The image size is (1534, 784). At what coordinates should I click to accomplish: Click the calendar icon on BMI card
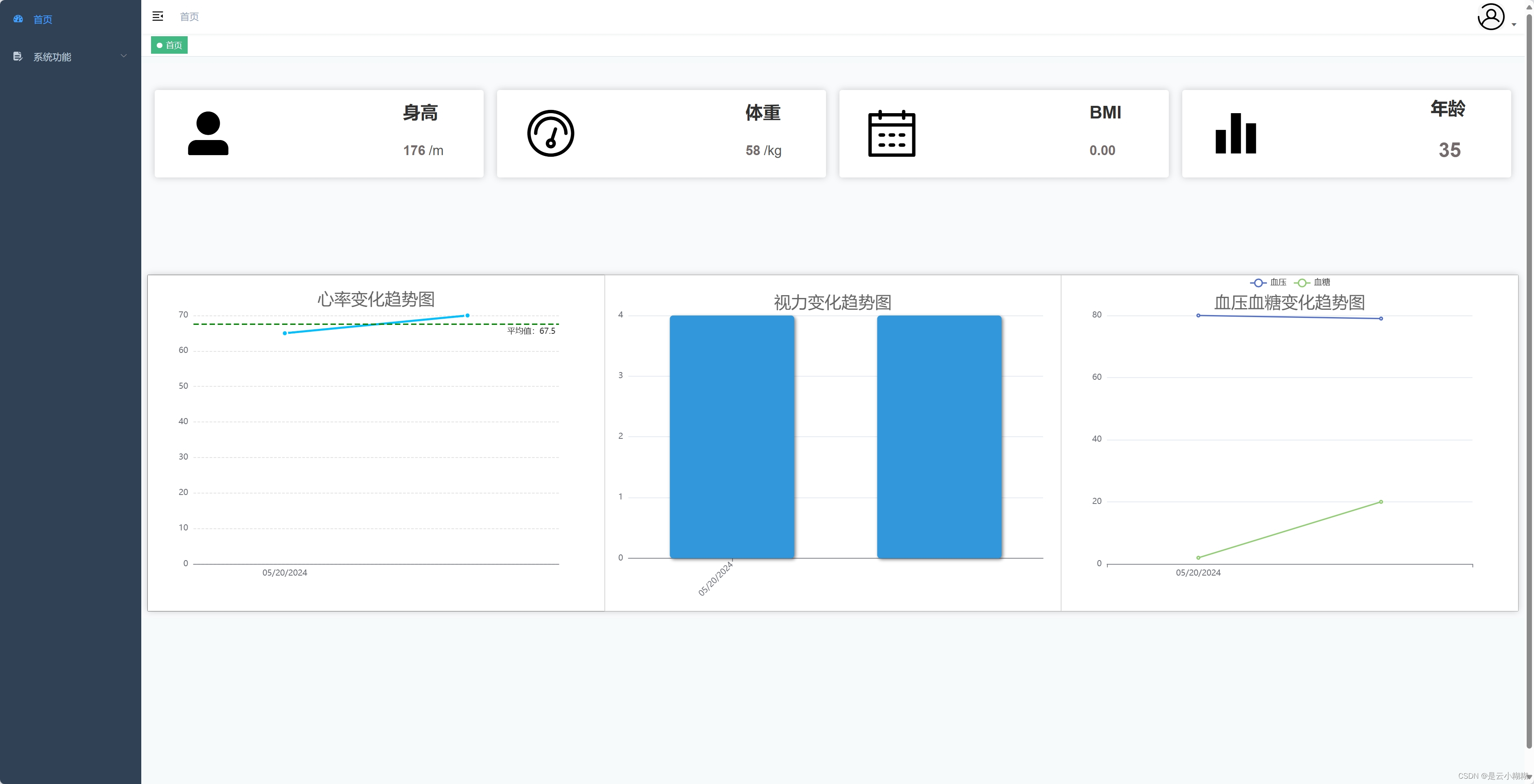pos(892,134)
